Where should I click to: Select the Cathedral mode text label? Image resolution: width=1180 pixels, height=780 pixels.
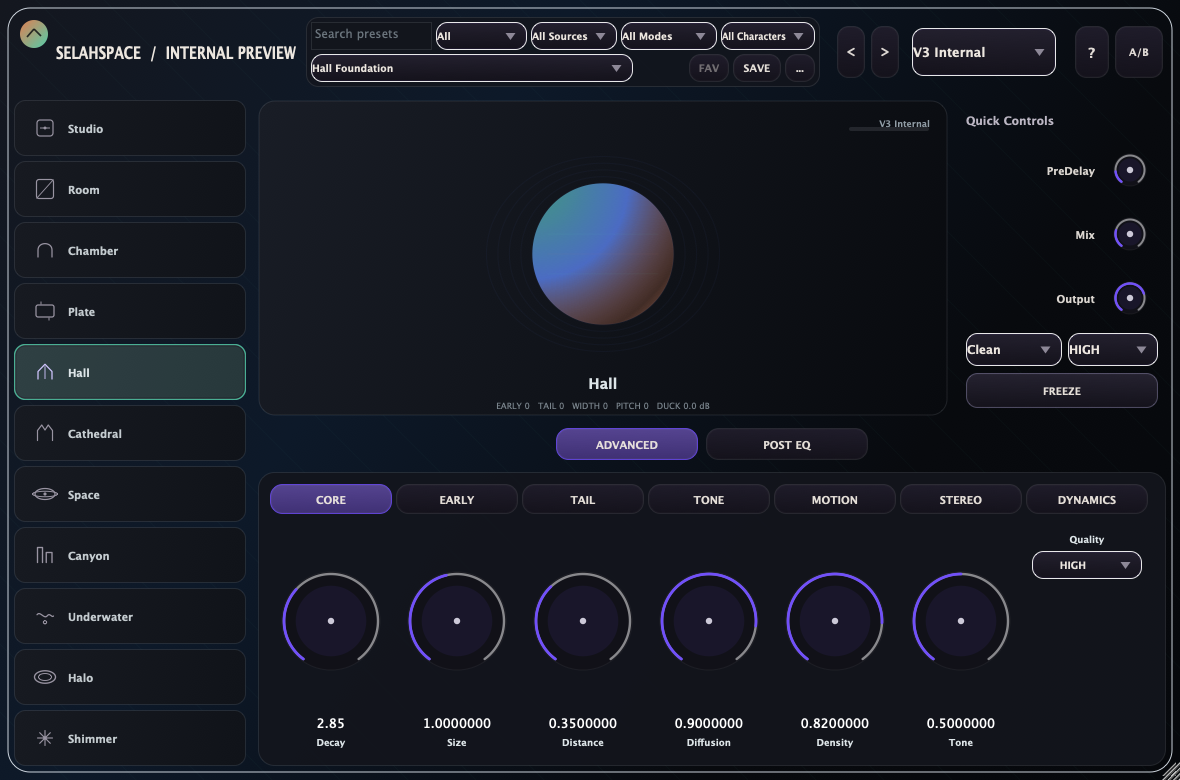pos(95,434)
